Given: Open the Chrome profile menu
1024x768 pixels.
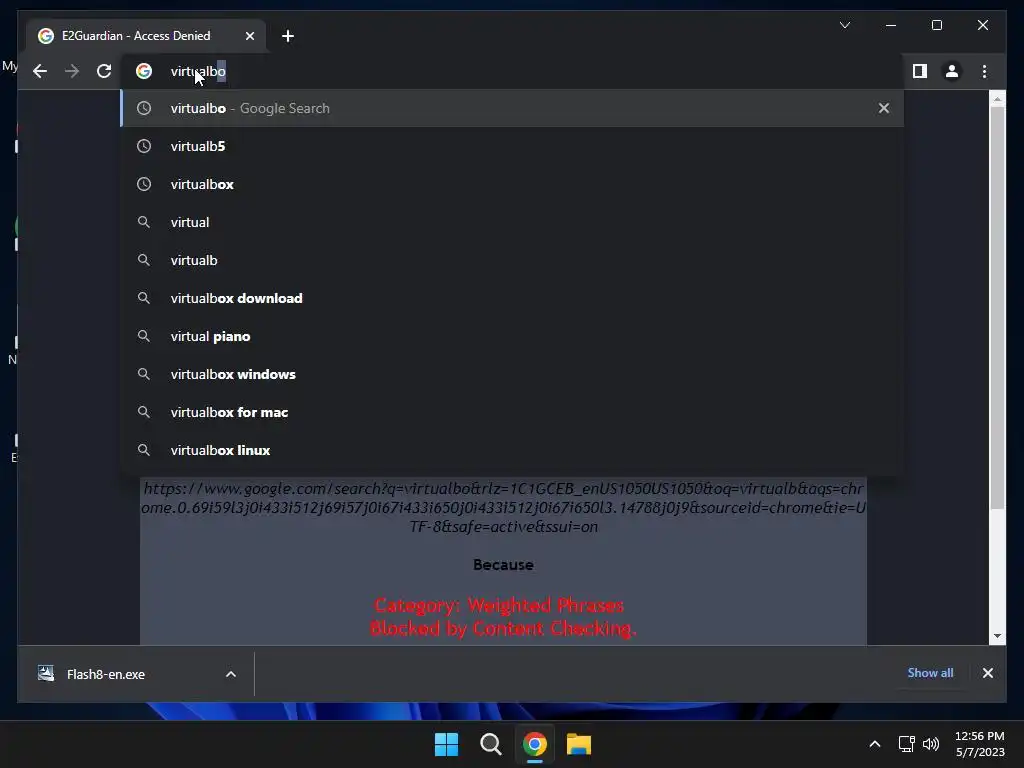Looking at the screenshot, I should [952, 71].
